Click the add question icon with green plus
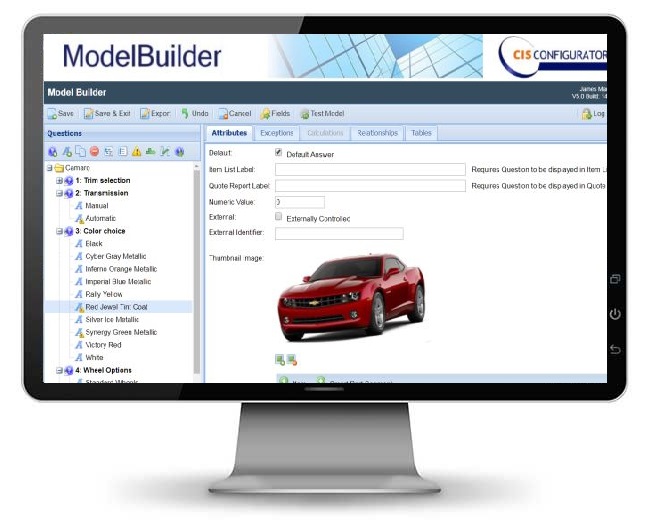Screen dimensions: 648x525 point(52,152)
